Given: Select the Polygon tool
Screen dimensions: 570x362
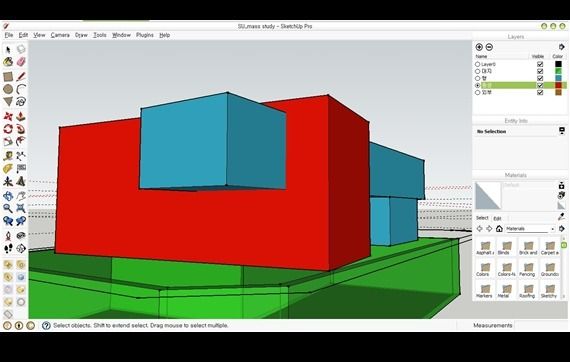Looking at the screenshot, I should (x=8, y=101).
